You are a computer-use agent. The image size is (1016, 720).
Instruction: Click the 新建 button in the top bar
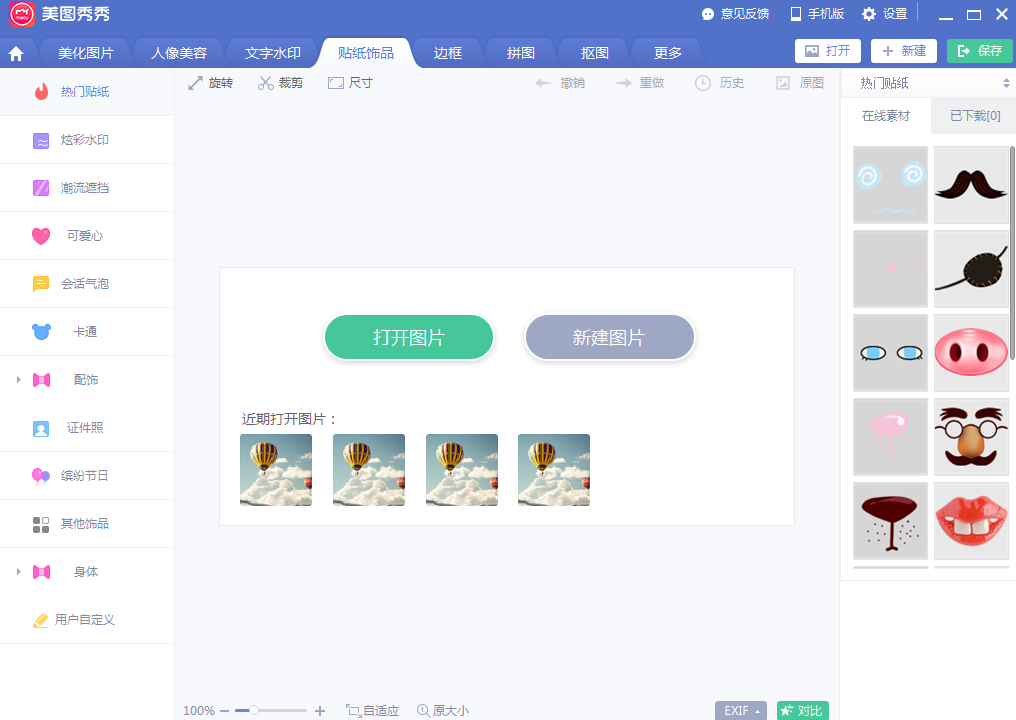click(x=903, y=51)
